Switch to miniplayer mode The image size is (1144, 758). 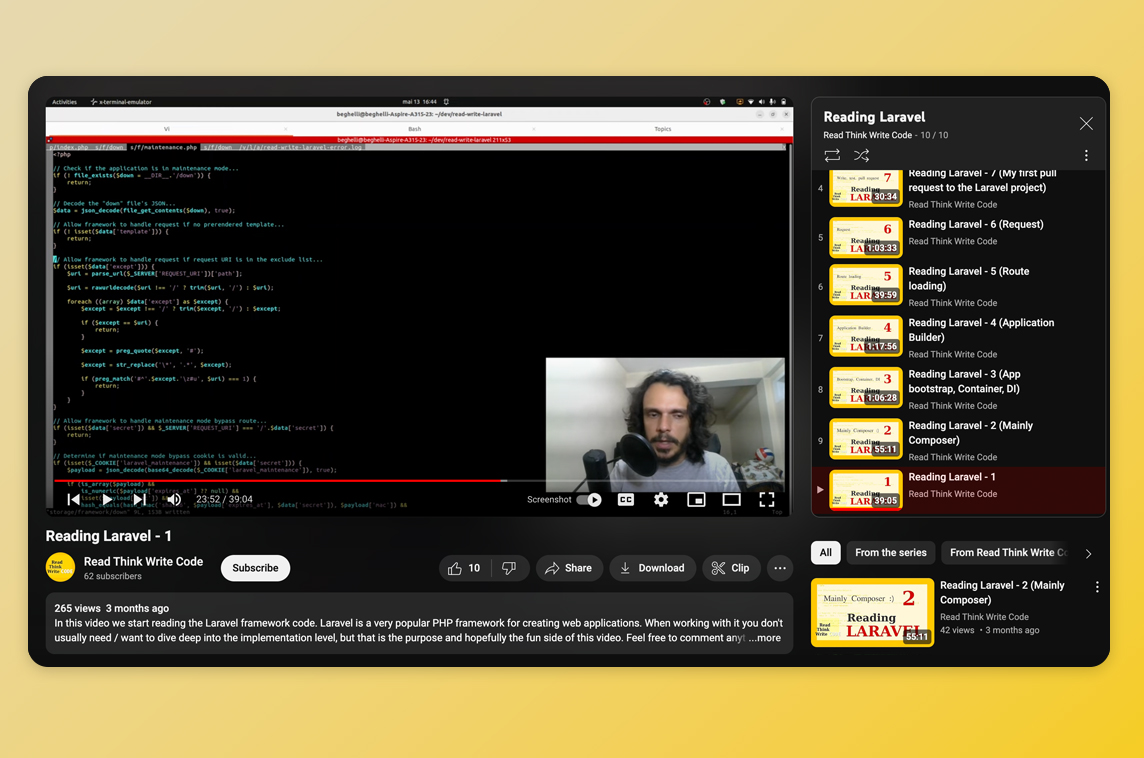[x=696, y=500]
